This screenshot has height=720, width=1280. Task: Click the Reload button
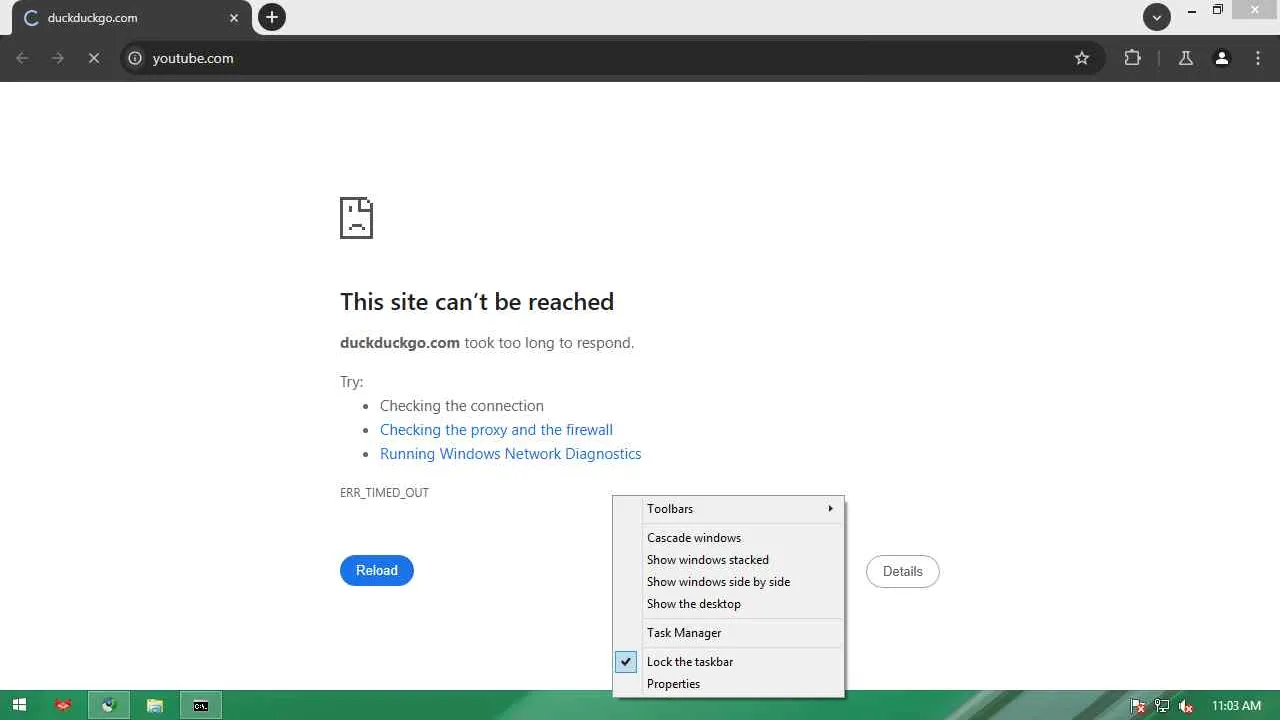pos(377,570)
